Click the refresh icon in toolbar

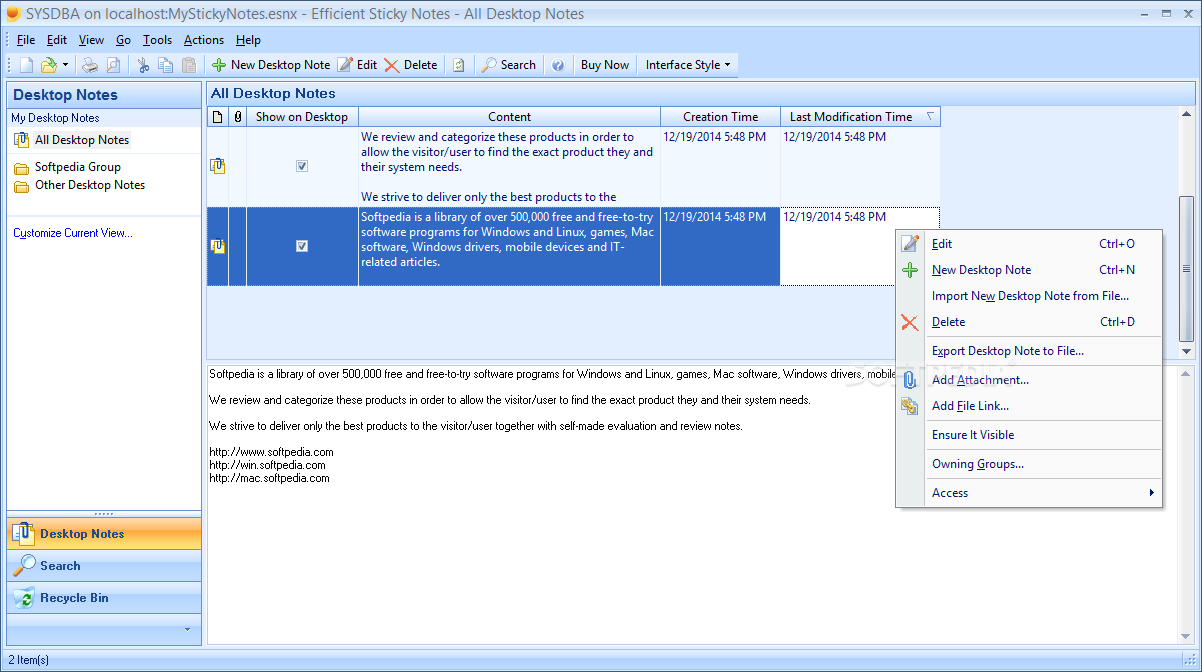pyautogui.click(x=458, y=65)
